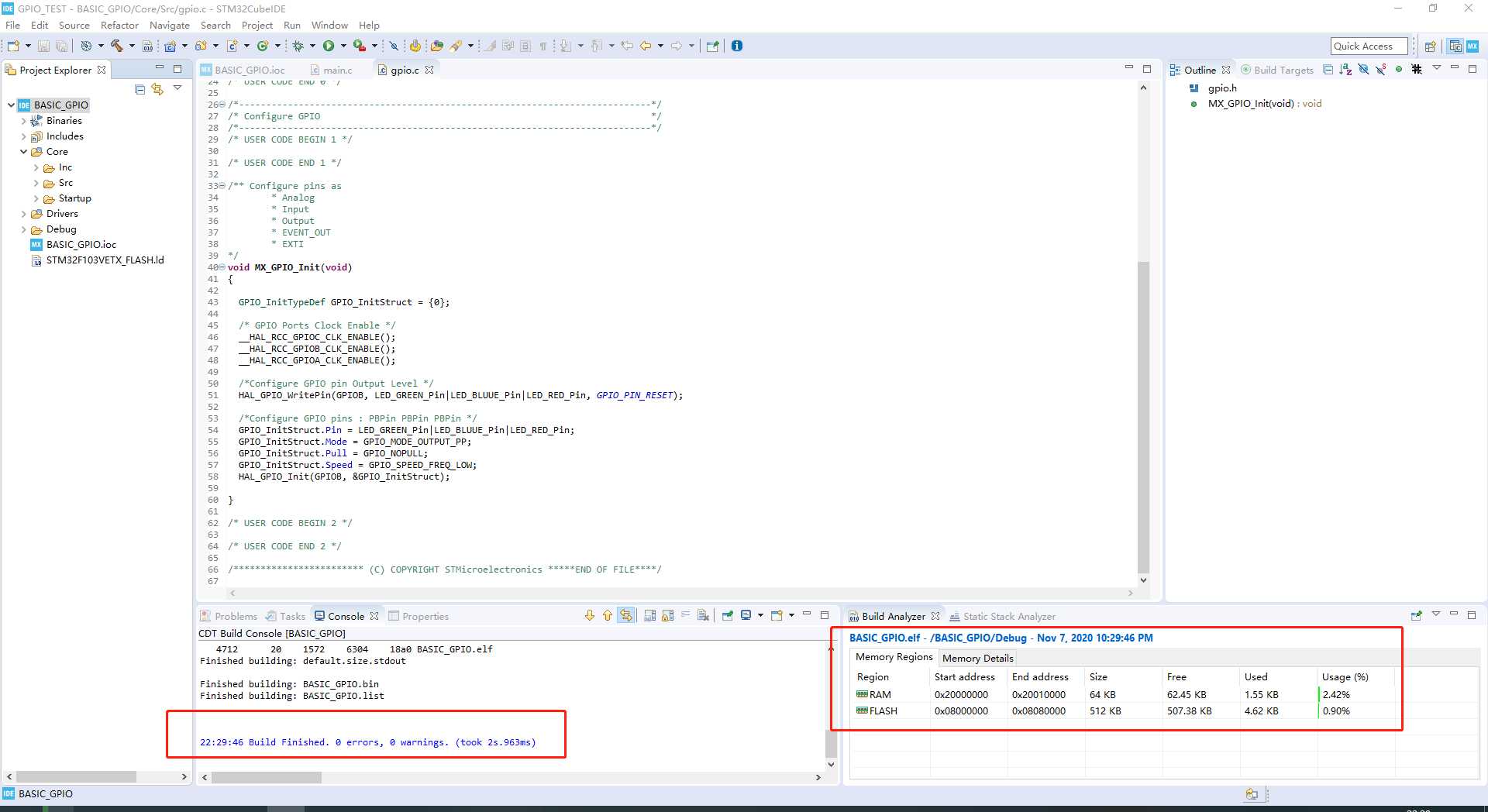Expand the Includes tree node
Viewport: 1488px width, 812px height.
tap(23, 136)
